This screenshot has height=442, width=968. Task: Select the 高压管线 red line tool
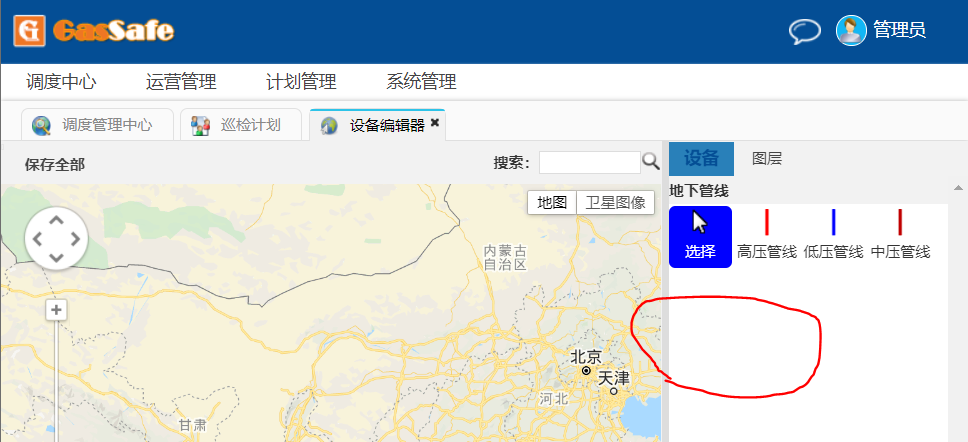766,236
